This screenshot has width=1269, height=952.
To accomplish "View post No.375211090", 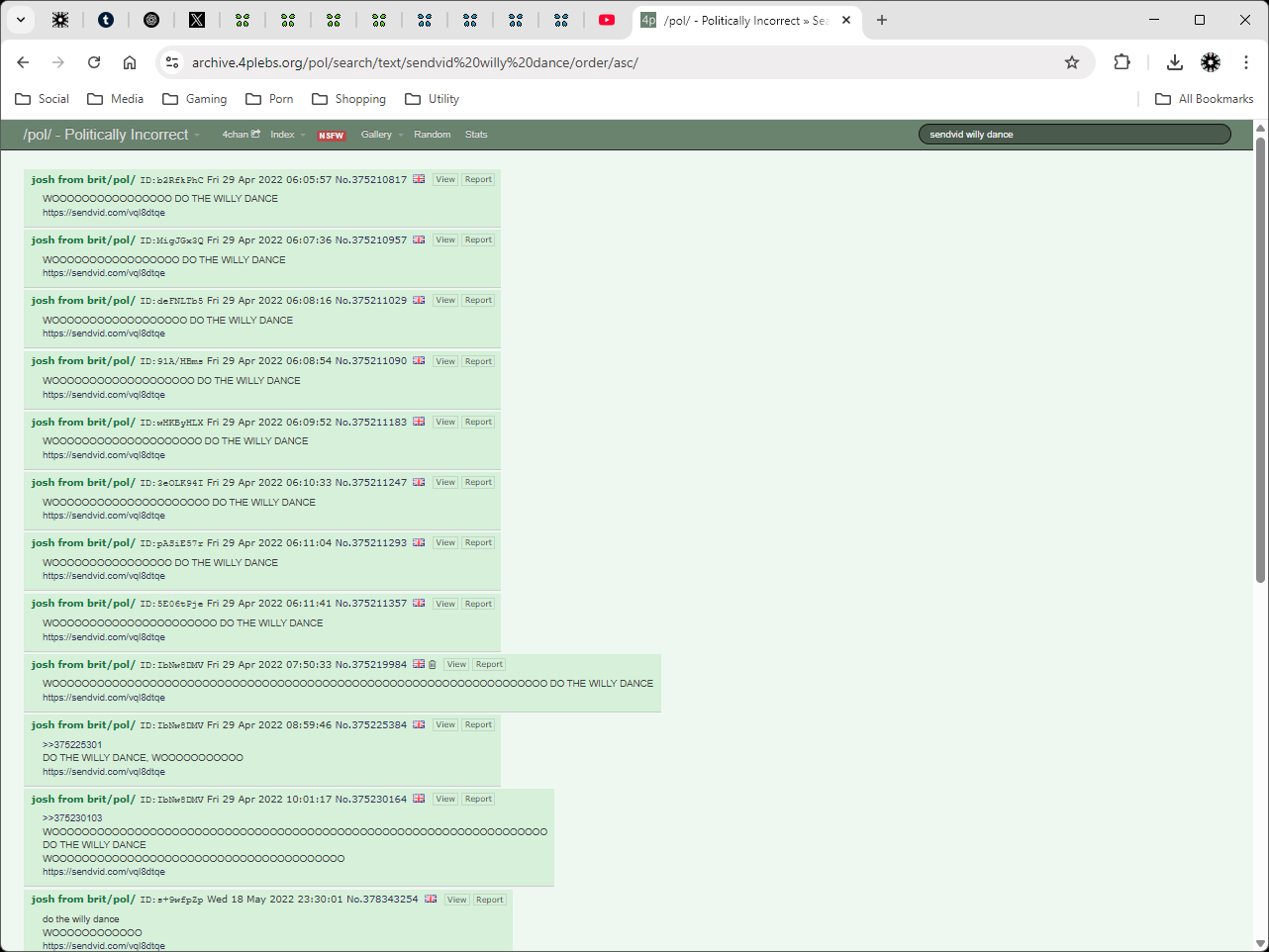I will pyautogui.click(x=445, y=361).
